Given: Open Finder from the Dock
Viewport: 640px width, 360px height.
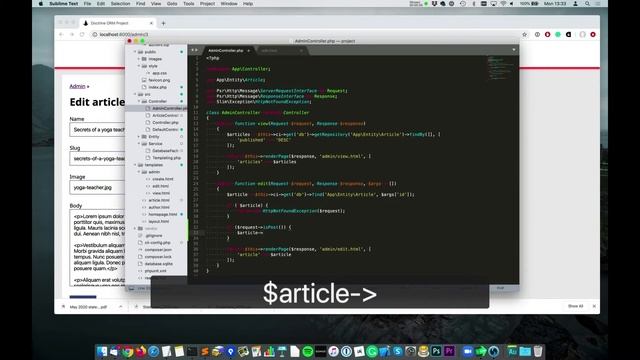Looking at the screenshot, I should click(x=102, y=351).
